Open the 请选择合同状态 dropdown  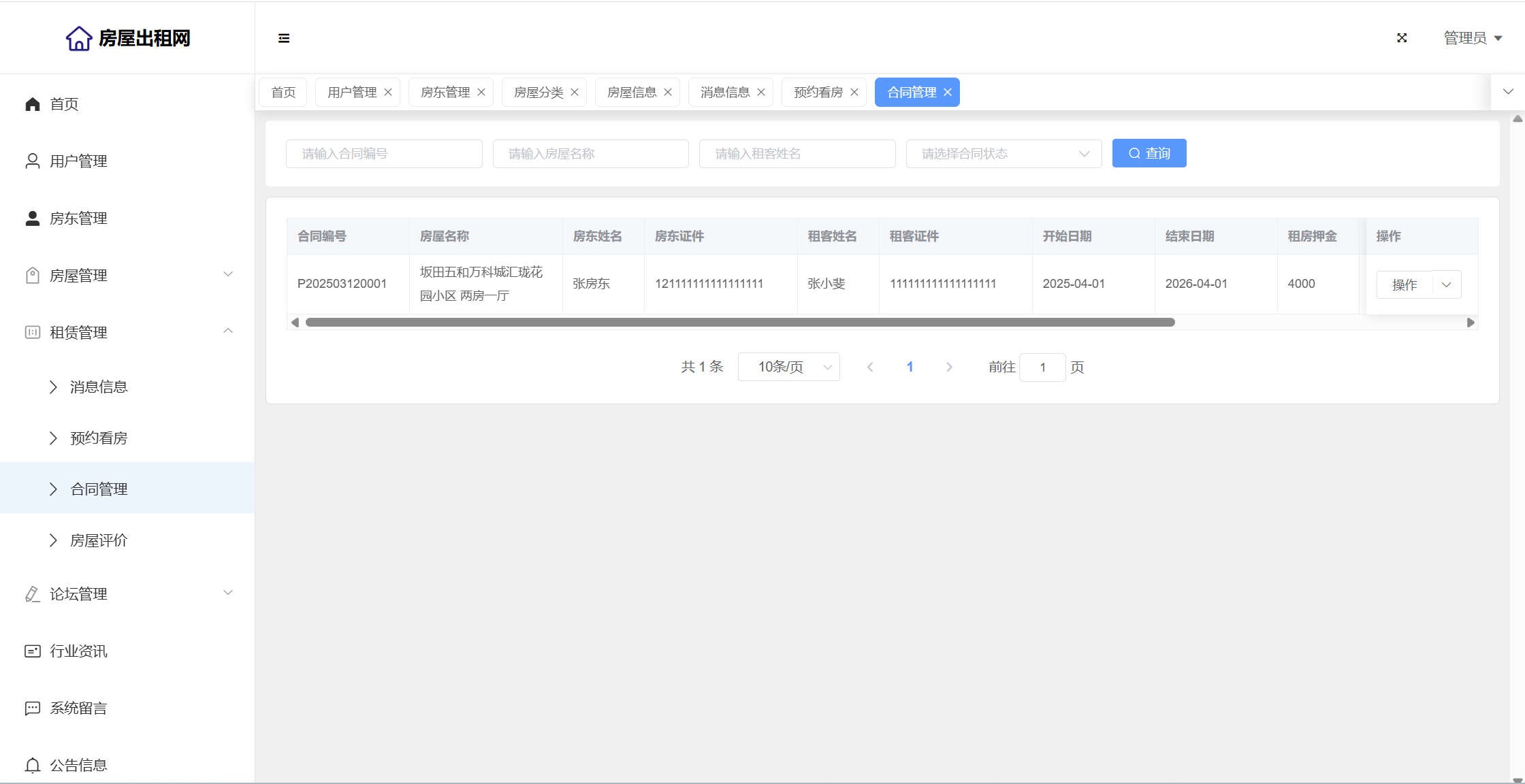tap(1004, 154)
